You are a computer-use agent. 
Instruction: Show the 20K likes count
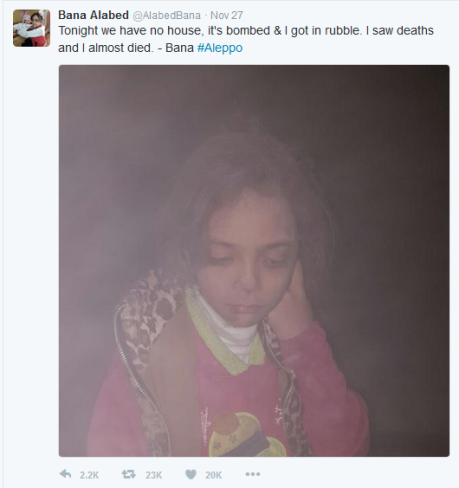pos(213,475)
